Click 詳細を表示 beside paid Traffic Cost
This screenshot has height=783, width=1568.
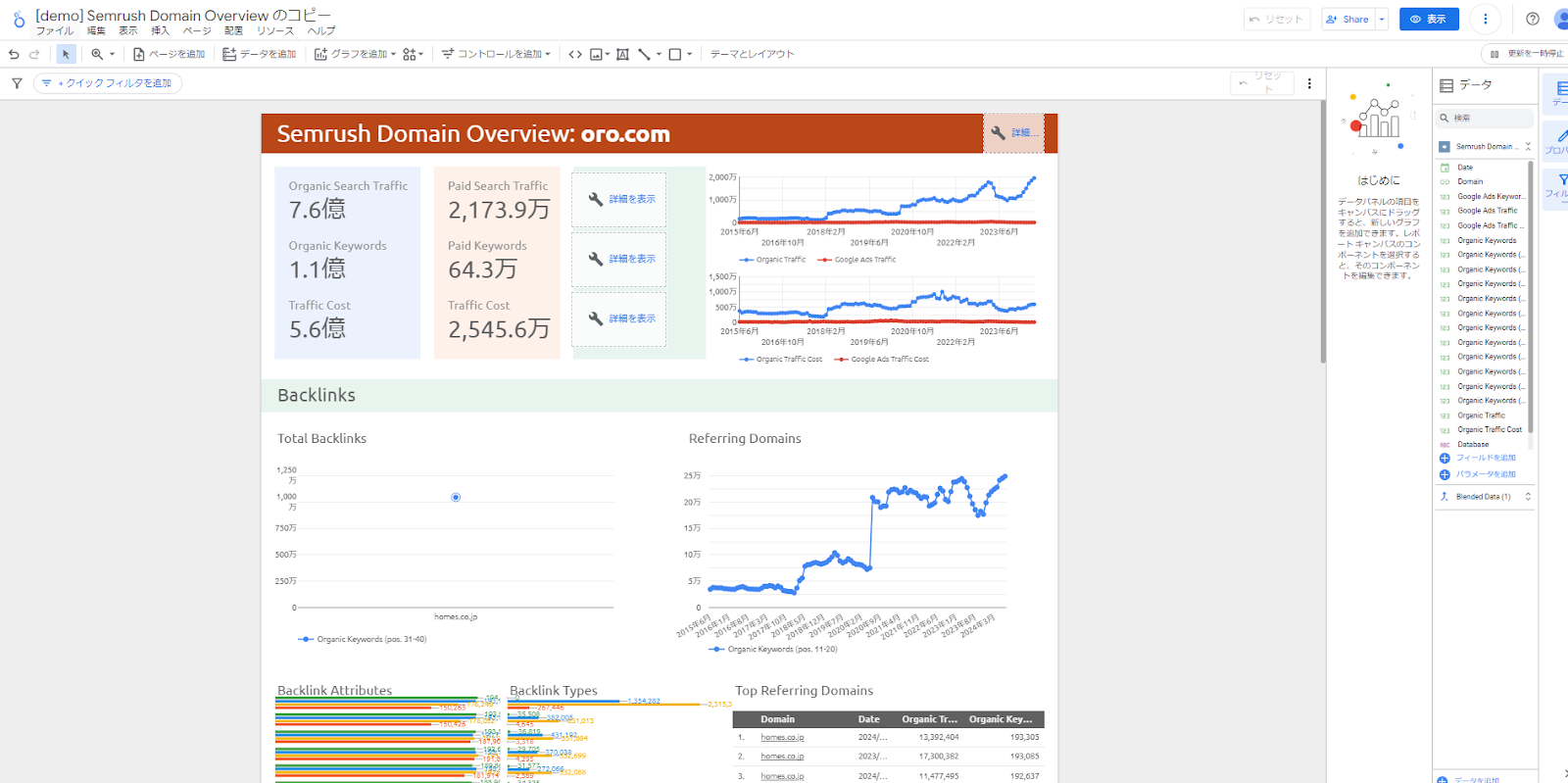(619, 318)
